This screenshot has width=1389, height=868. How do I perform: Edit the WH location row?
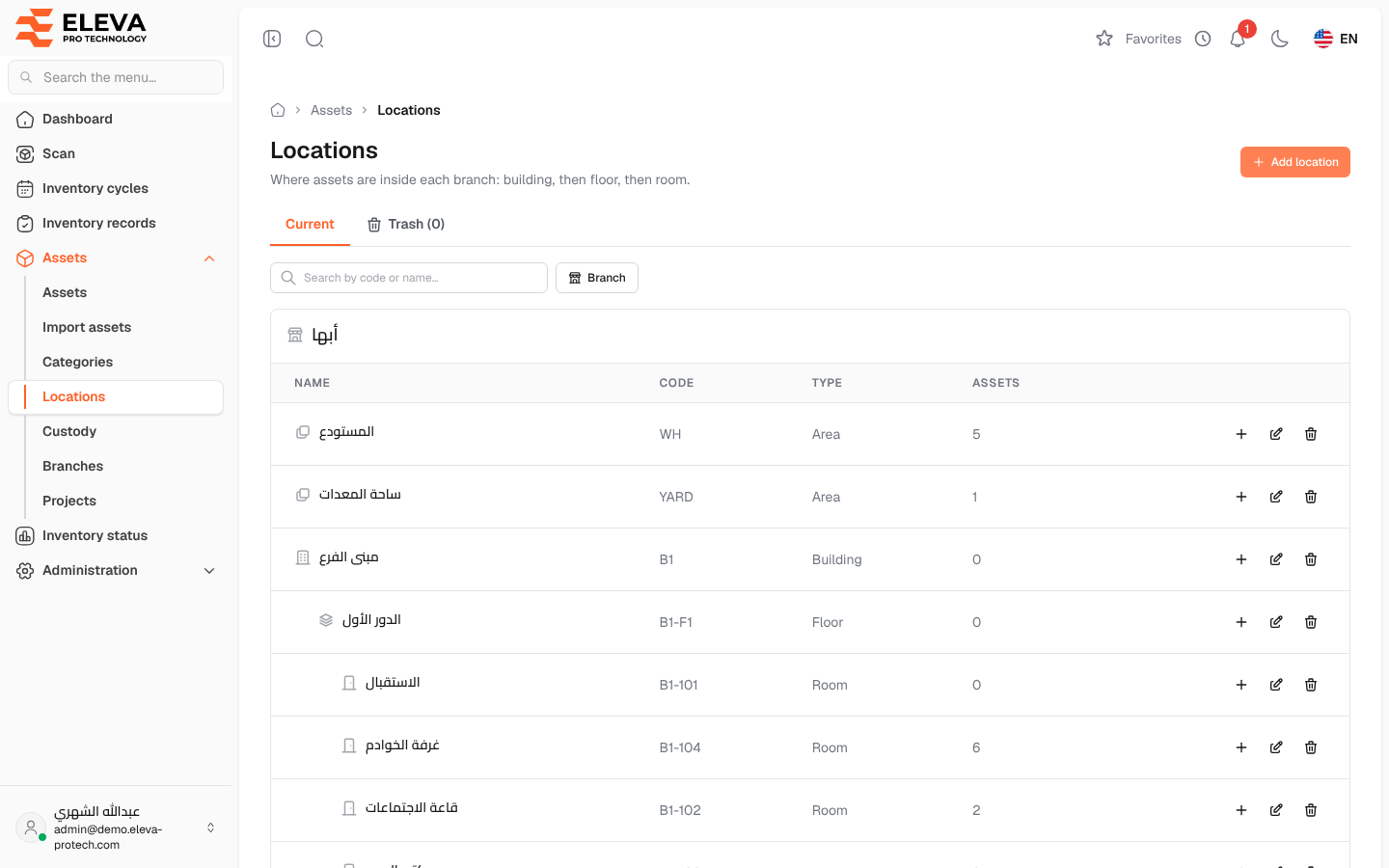tap(1276, 434)
